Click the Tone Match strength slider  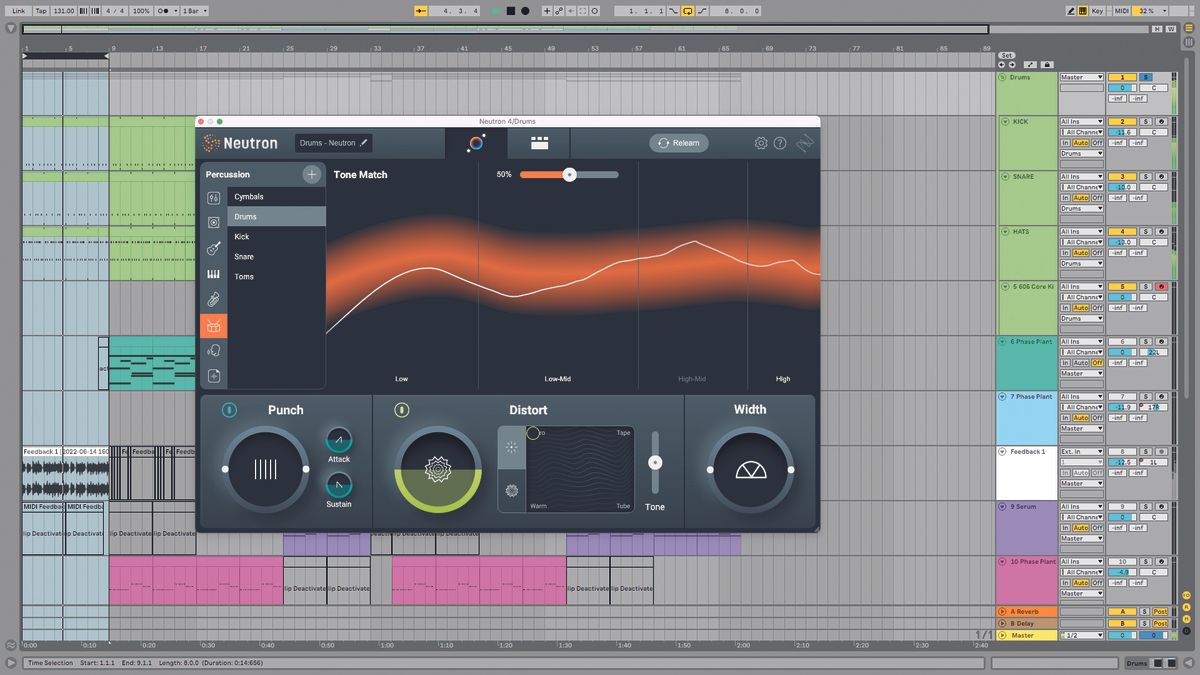click(x=570, y=174)
